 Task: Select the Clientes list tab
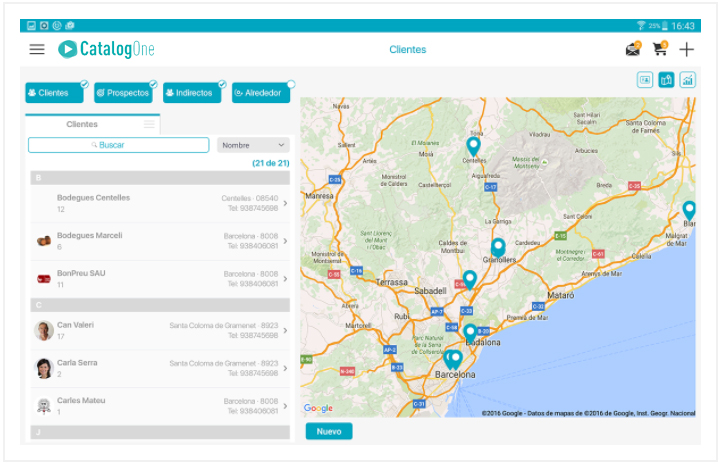(92, 124)
